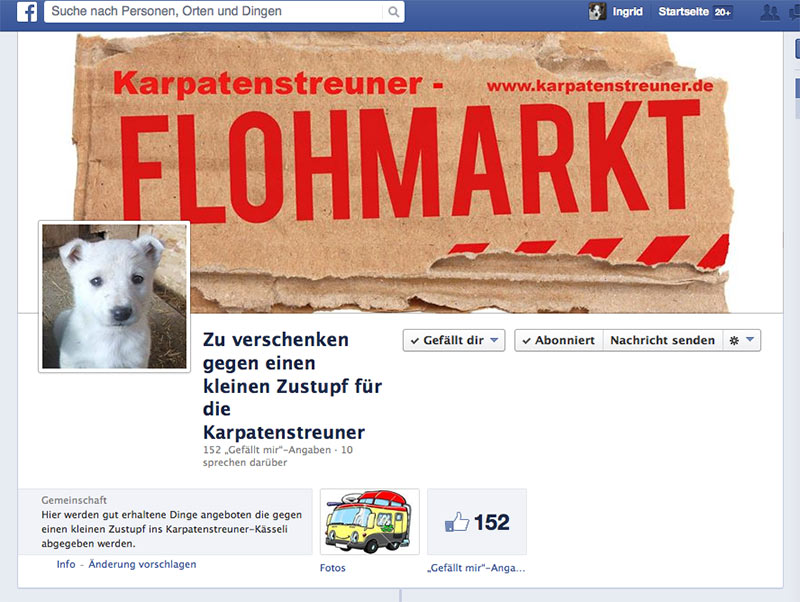
Task: Open friend requests icon in top bar
Action: point(769,12)
